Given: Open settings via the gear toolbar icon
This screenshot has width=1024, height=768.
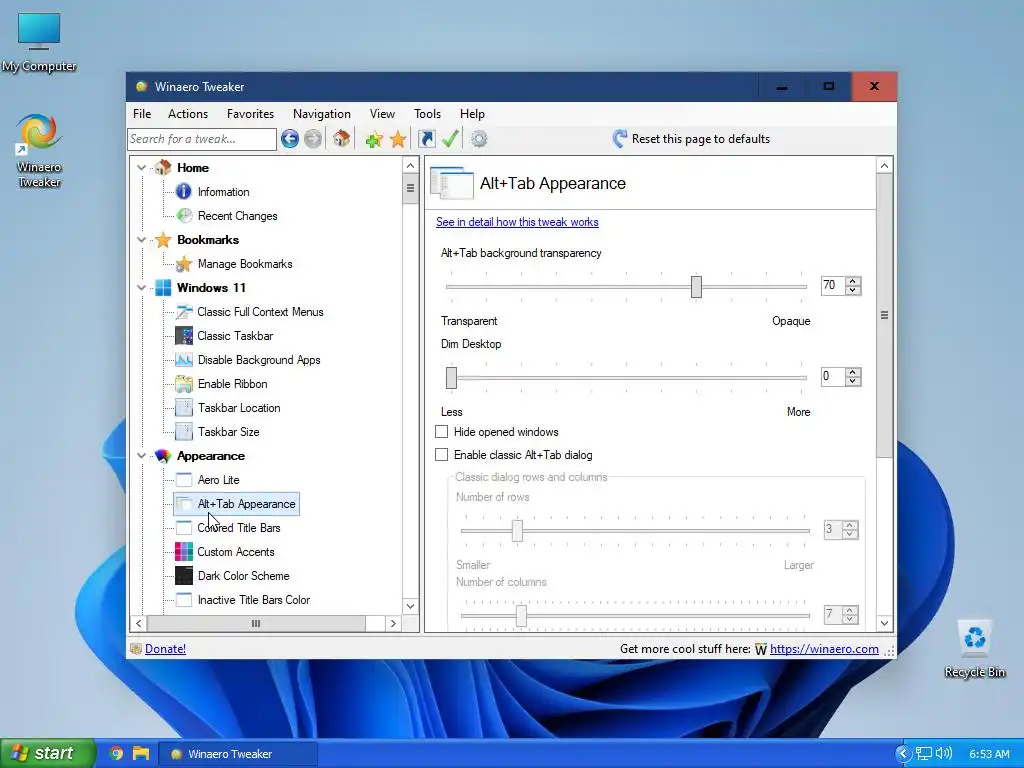Looking at the screenshot, I should pos(479,138).
